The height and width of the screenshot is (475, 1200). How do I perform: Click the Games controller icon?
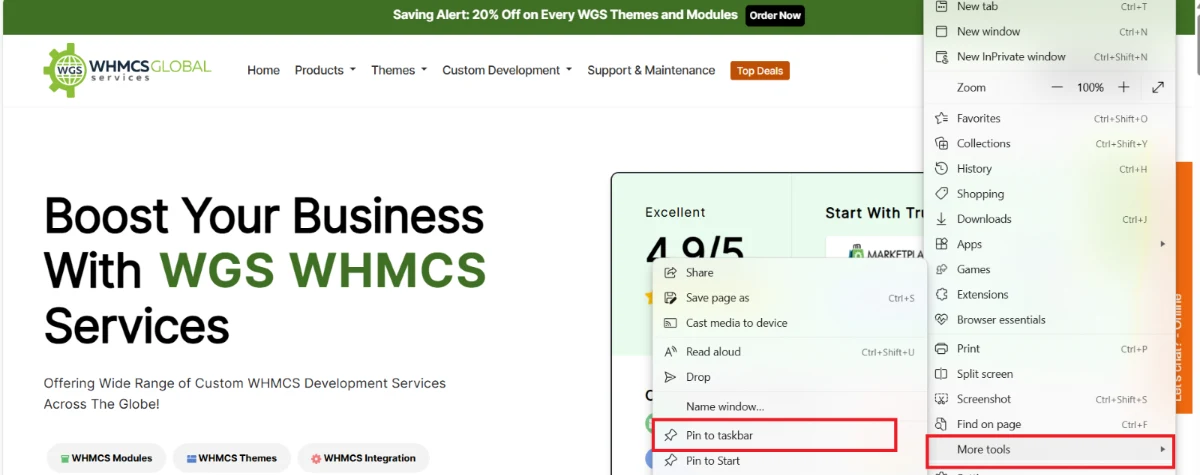940,269
